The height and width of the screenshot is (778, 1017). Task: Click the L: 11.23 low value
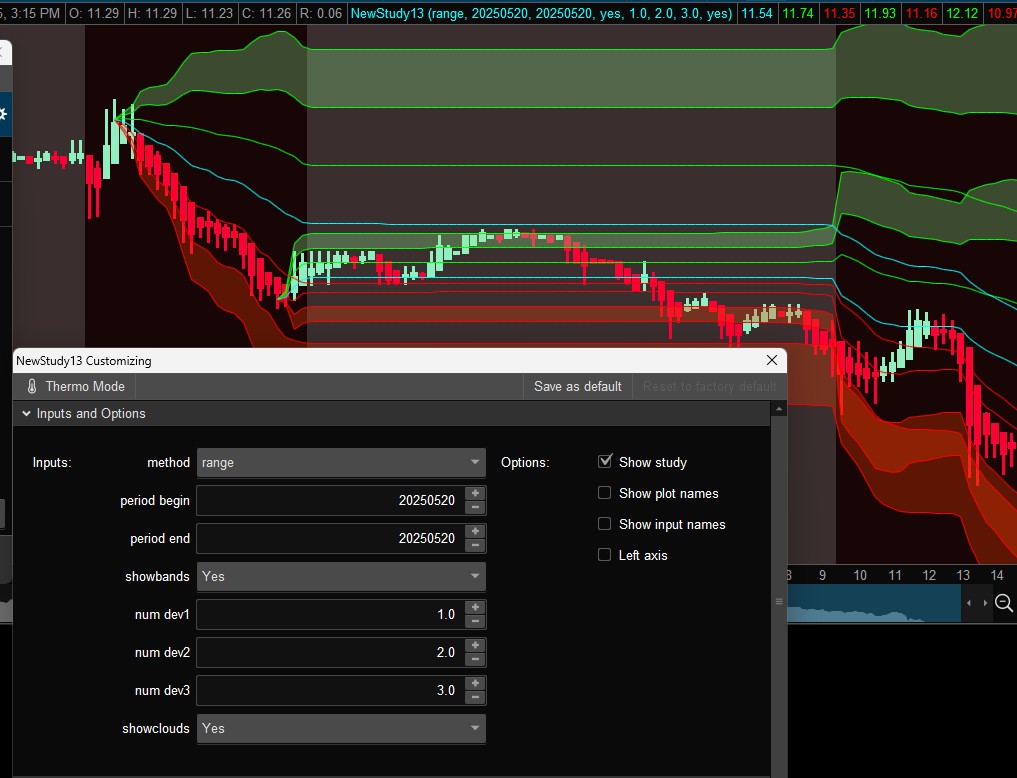(x=209, y=13)
